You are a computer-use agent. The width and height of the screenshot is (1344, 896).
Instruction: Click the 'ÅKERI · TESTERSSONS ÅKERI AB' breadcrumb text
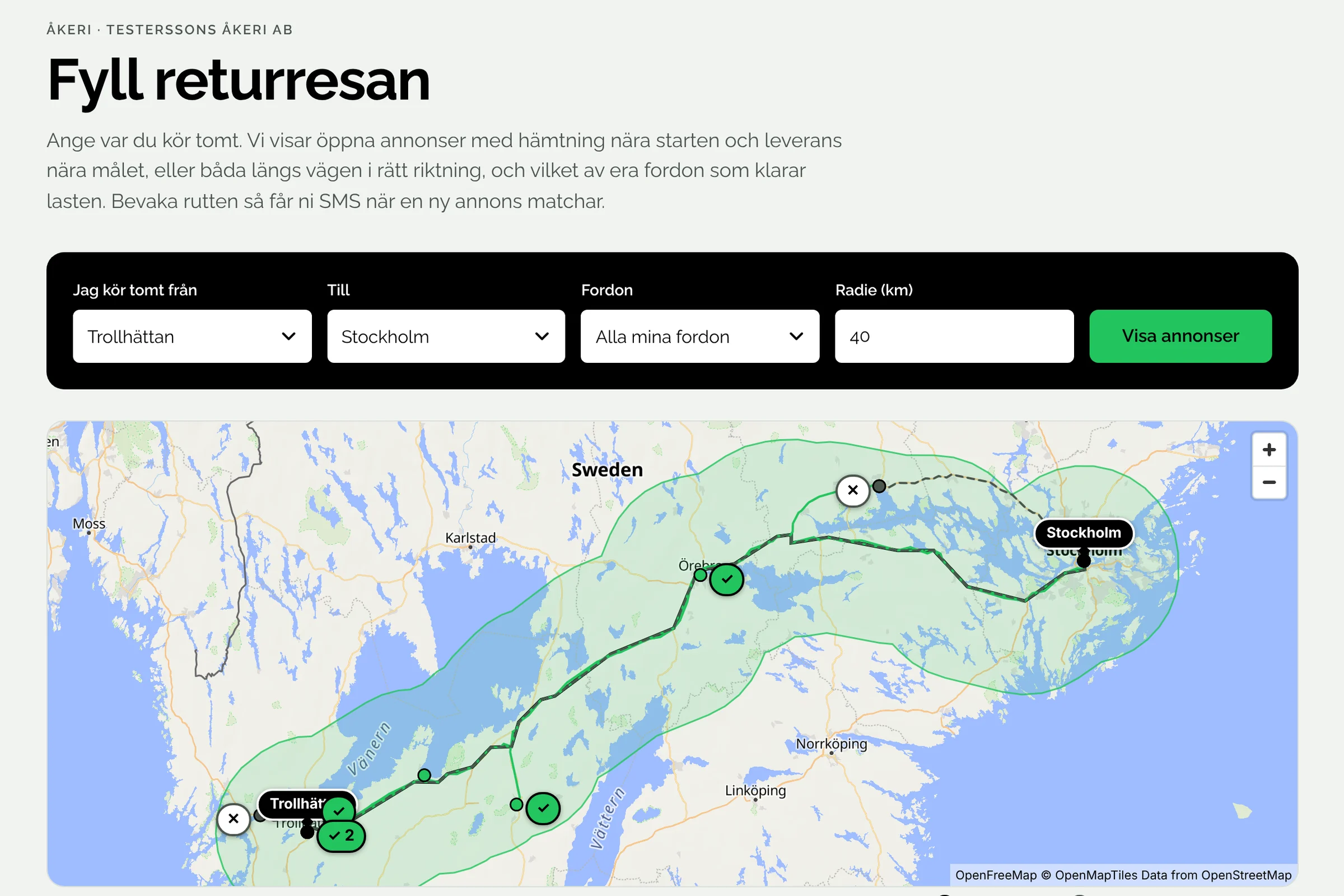point(170,30)
